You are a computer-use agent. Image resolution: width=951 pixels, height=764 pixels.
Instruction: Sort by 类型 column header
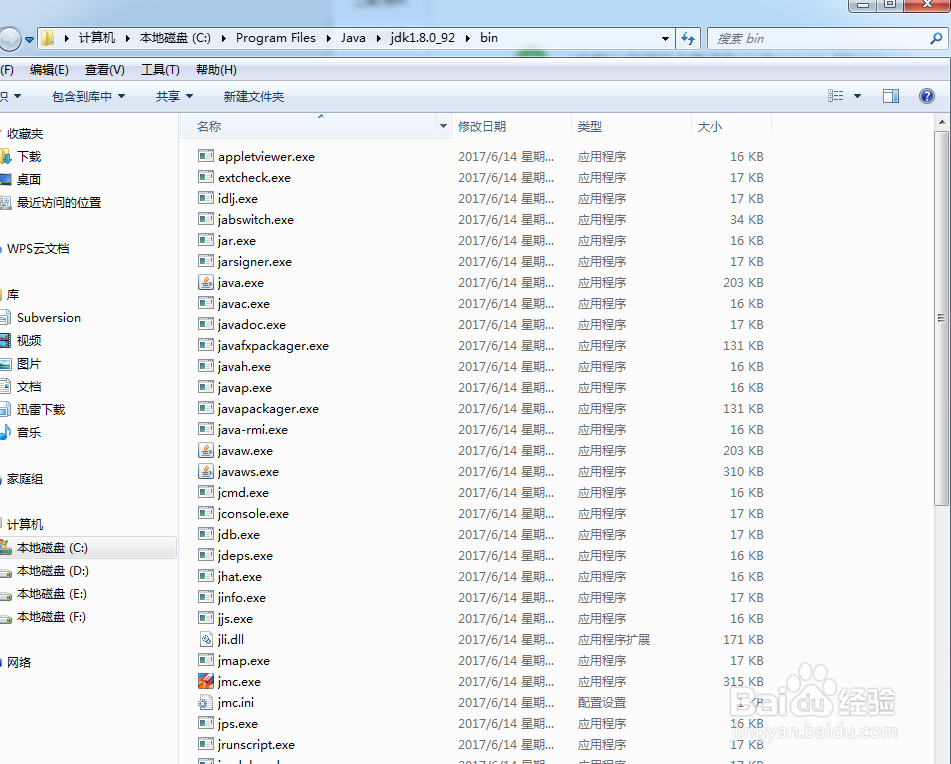631,126
